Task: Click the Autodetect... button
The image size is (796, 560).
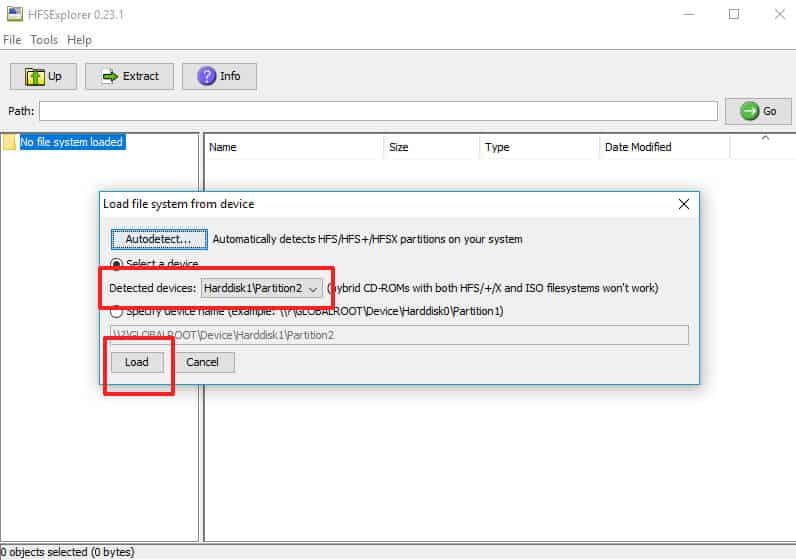Action: point(159,239)
